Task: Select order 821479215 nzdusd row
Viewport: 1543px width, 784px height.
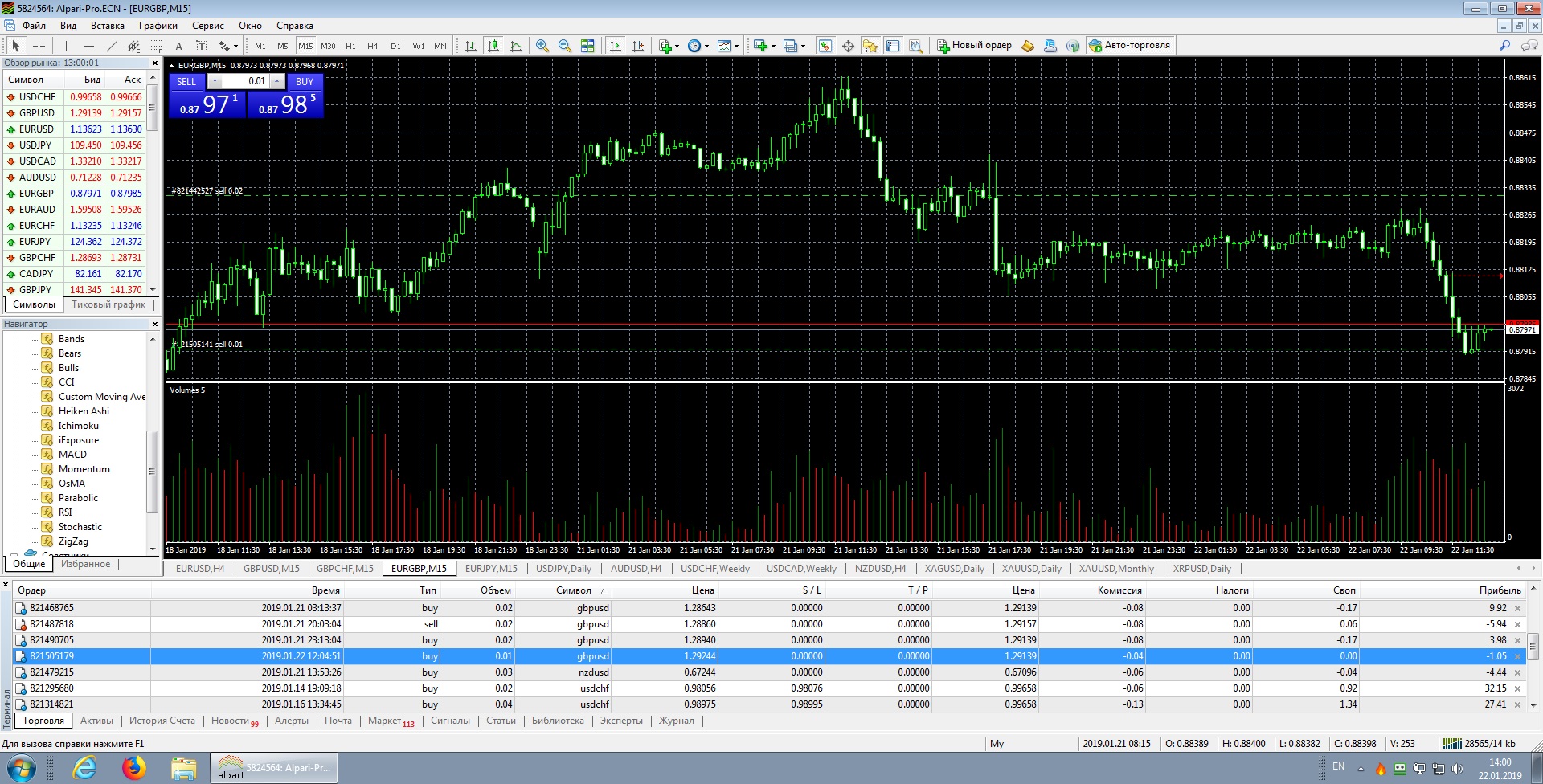Action: coord(771,672)
